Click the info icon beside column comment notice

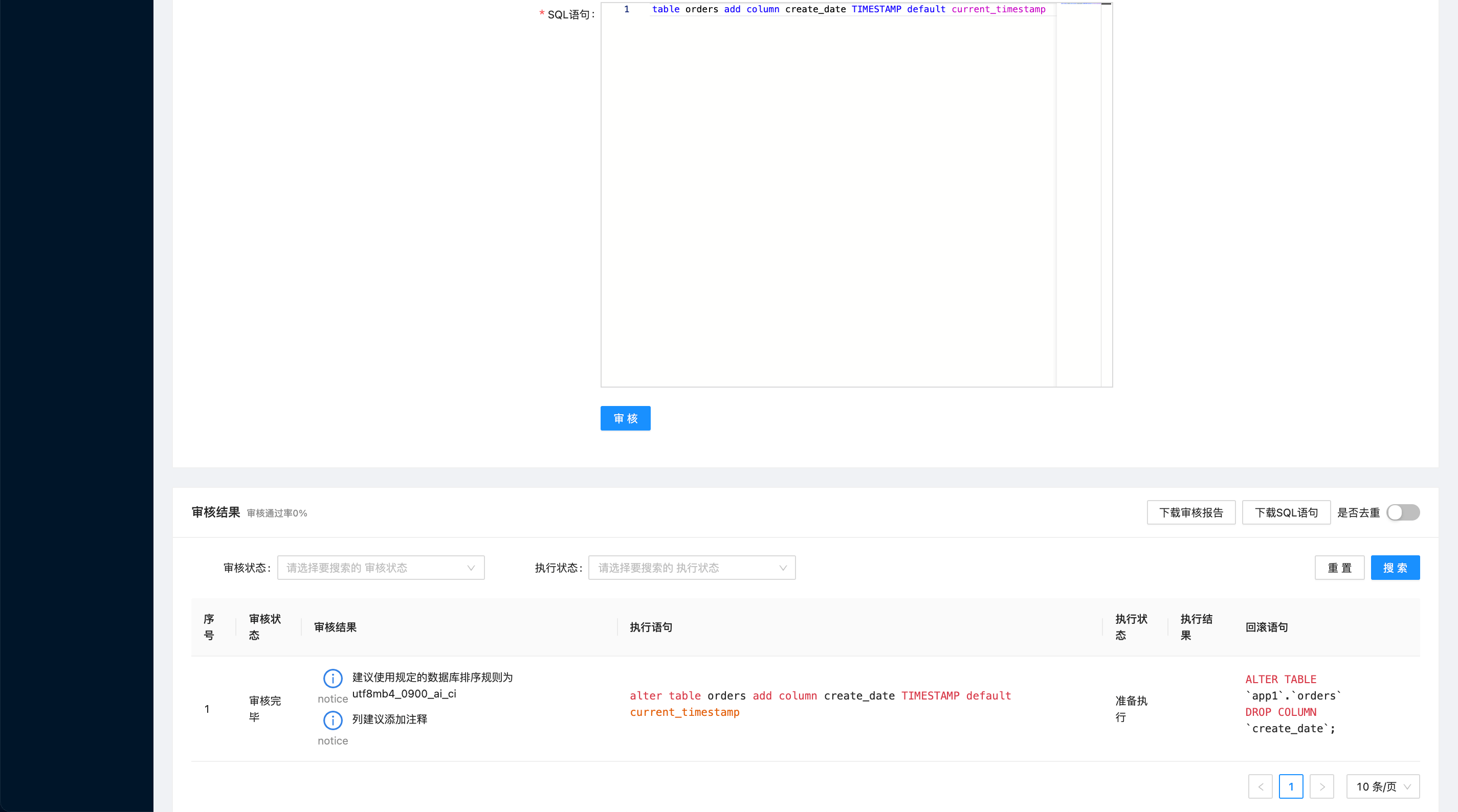tap(332, 720)
